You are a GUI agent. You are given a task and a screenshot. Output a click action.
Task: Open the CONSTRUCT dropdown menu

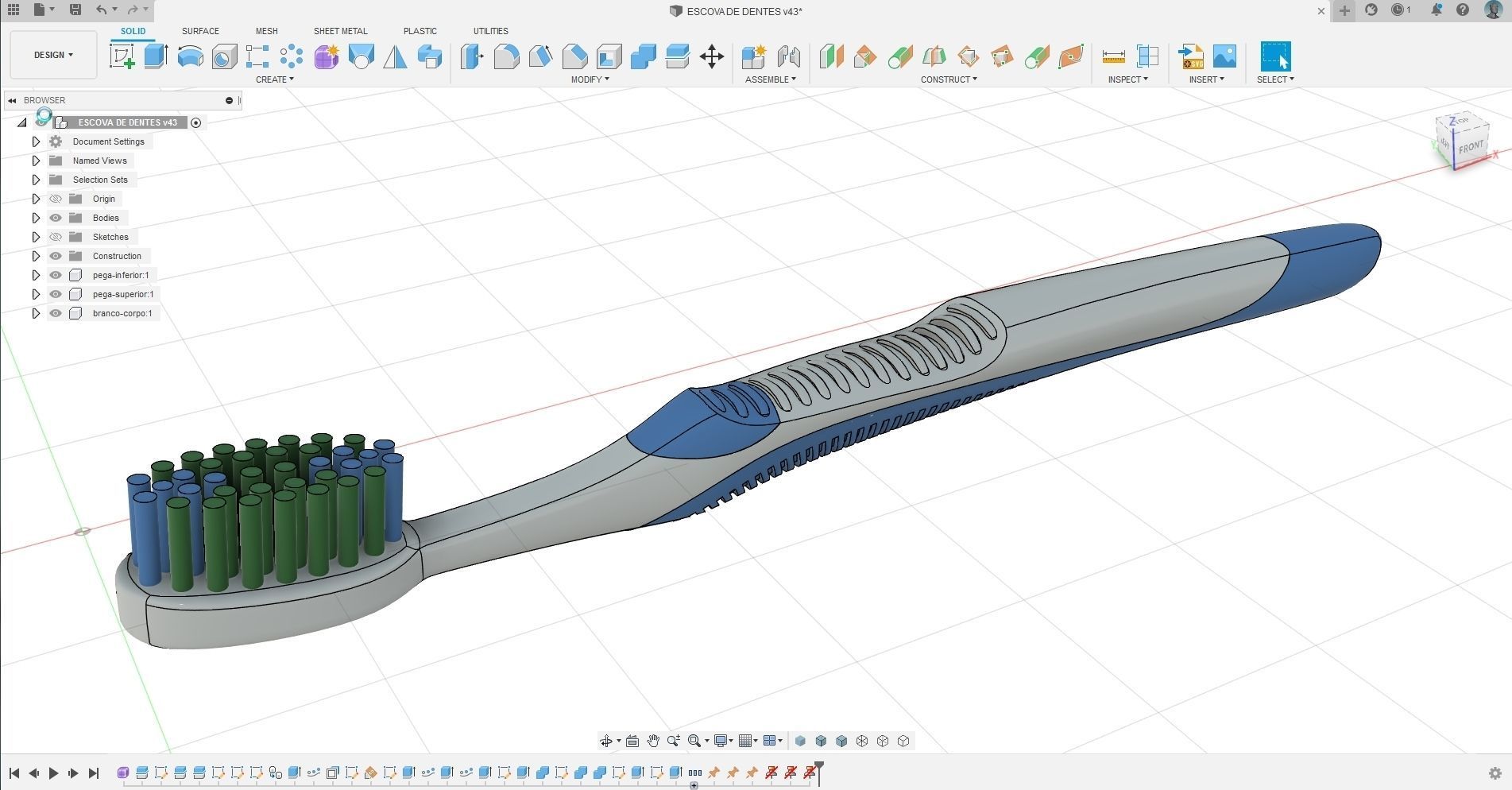949,79
